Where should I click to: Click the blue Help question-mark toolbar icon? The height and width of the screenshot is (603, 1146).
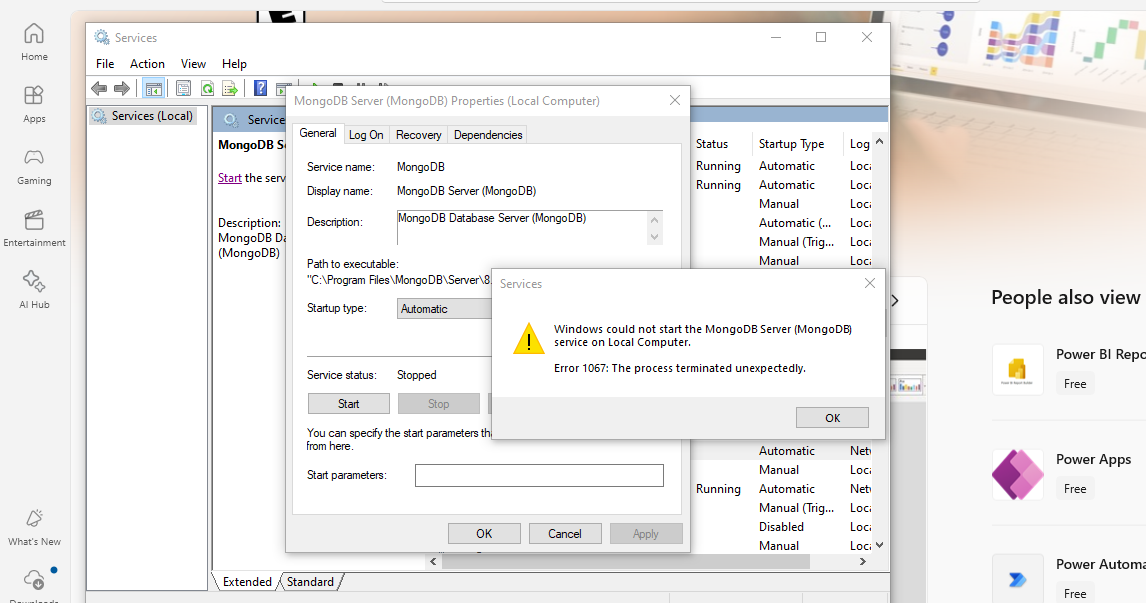tap(260, 88)
